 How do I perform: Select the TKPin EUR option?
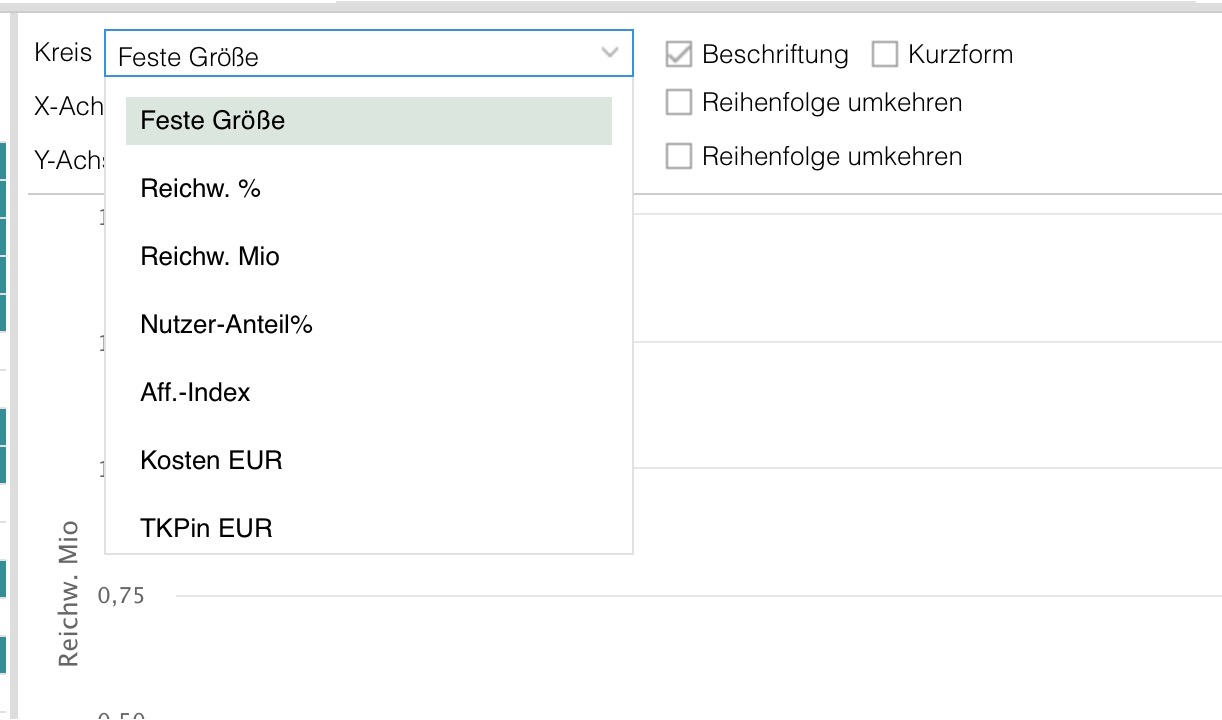click(204, 528)
